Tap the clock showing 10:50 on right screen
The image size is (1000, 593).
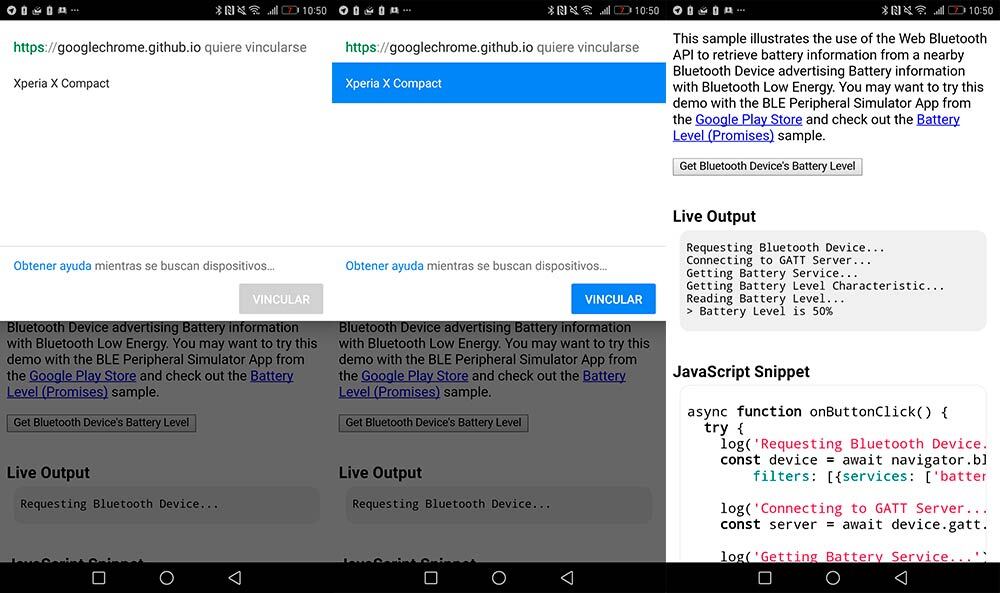(981, 10)
